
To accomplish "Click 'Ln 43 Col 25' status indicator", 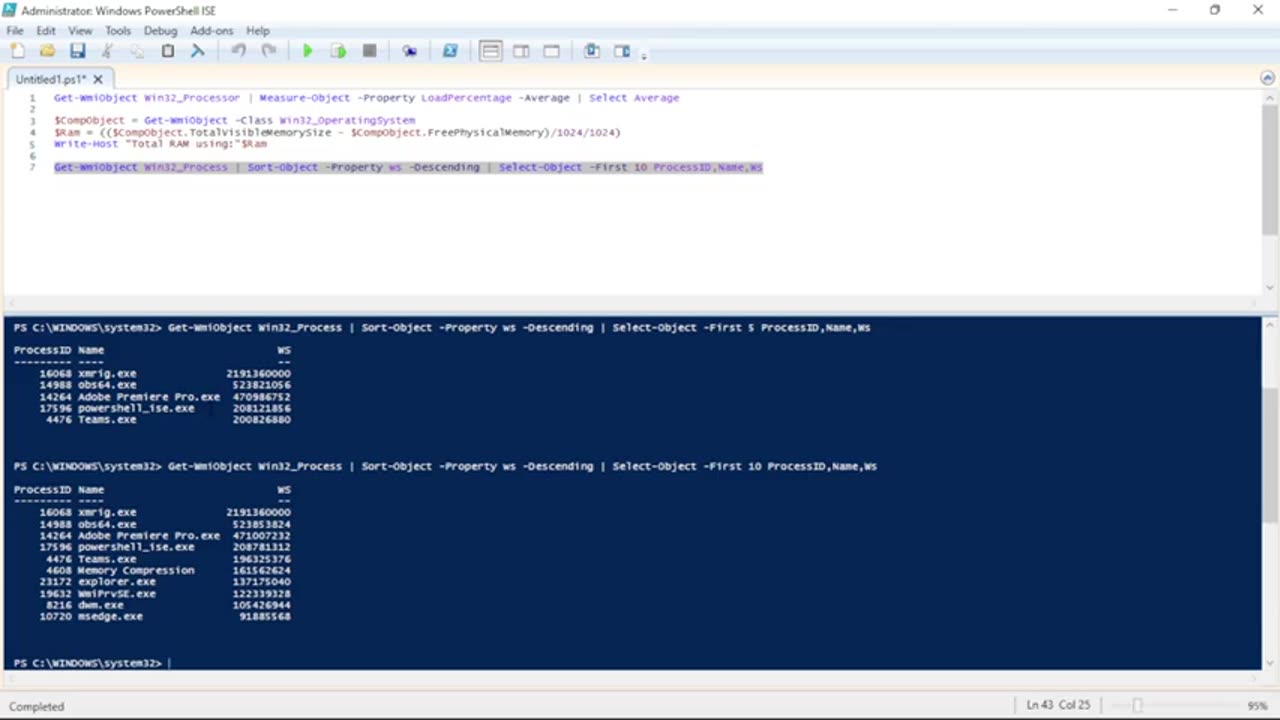I will click(1058, 705).
